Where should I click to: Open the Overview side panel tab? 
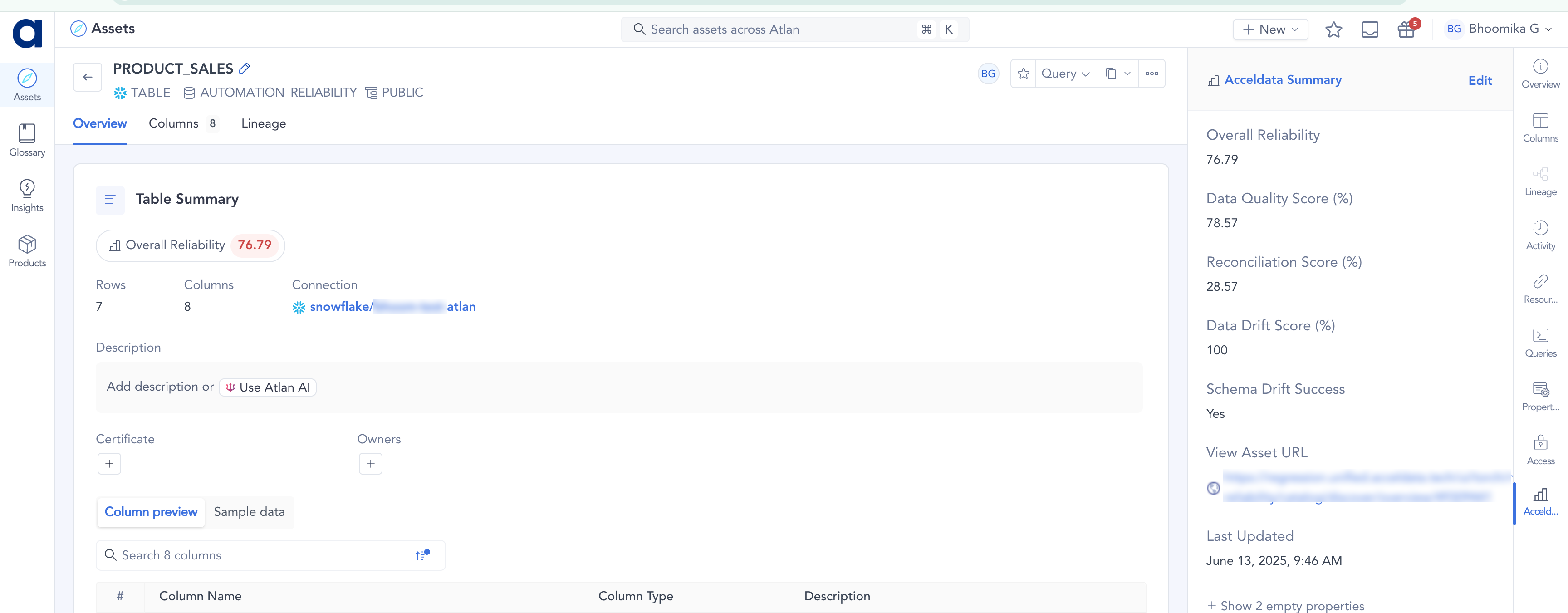pos(1541,74)
